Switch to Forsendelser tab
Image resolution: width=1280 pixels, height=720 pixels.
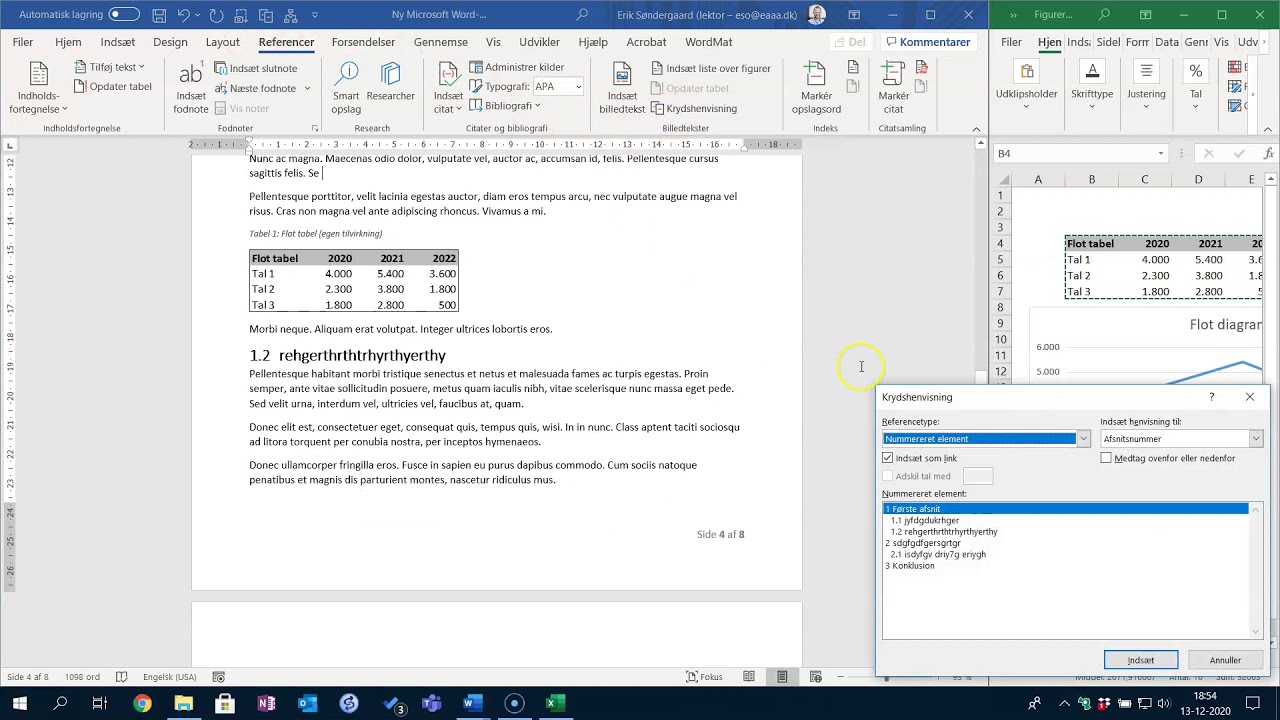[363, 42]
